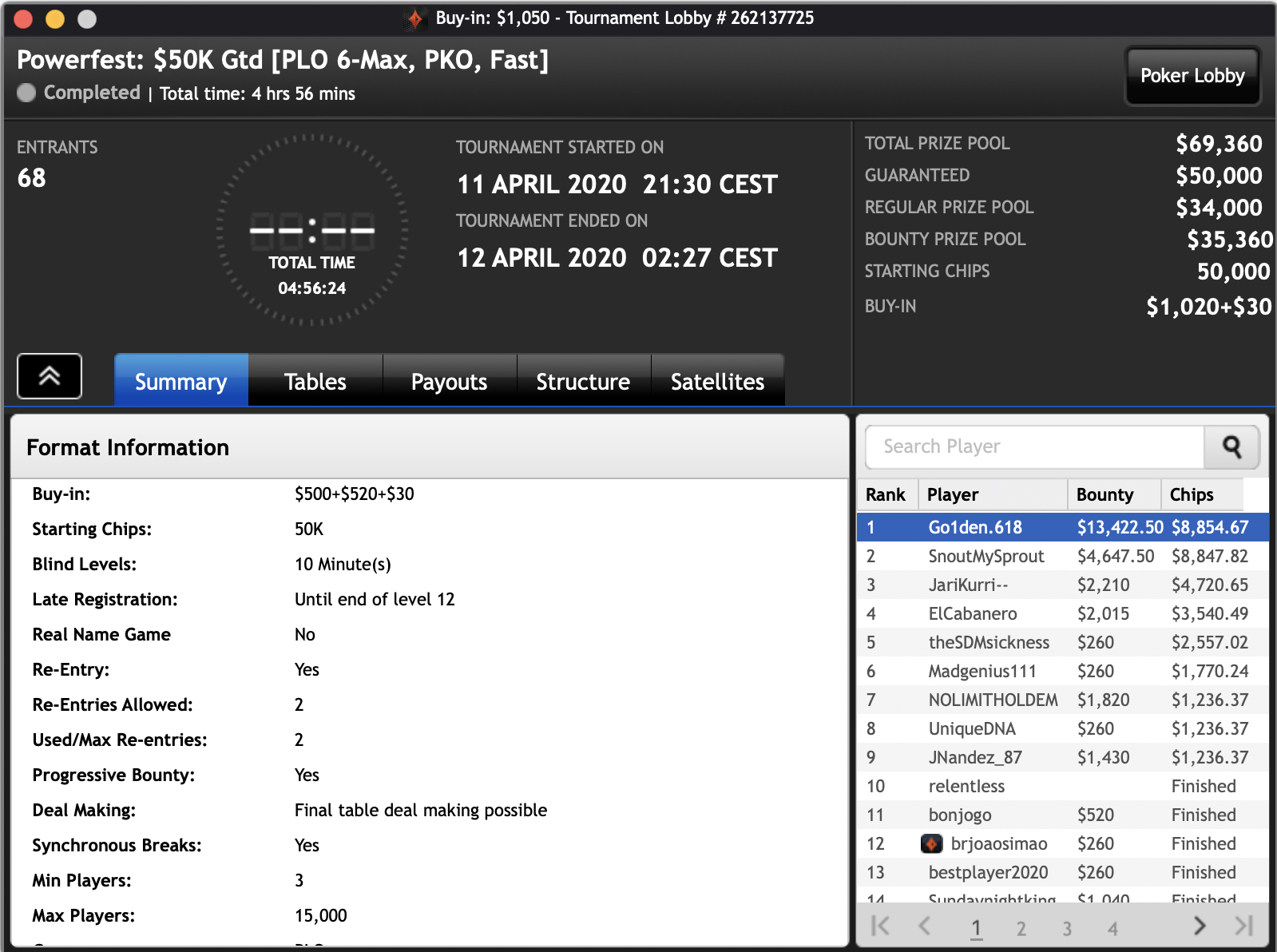Go to first page of player list
The height and width of the screenshot is (952, 1277).
pyautogui.click(x=880, y=926)
